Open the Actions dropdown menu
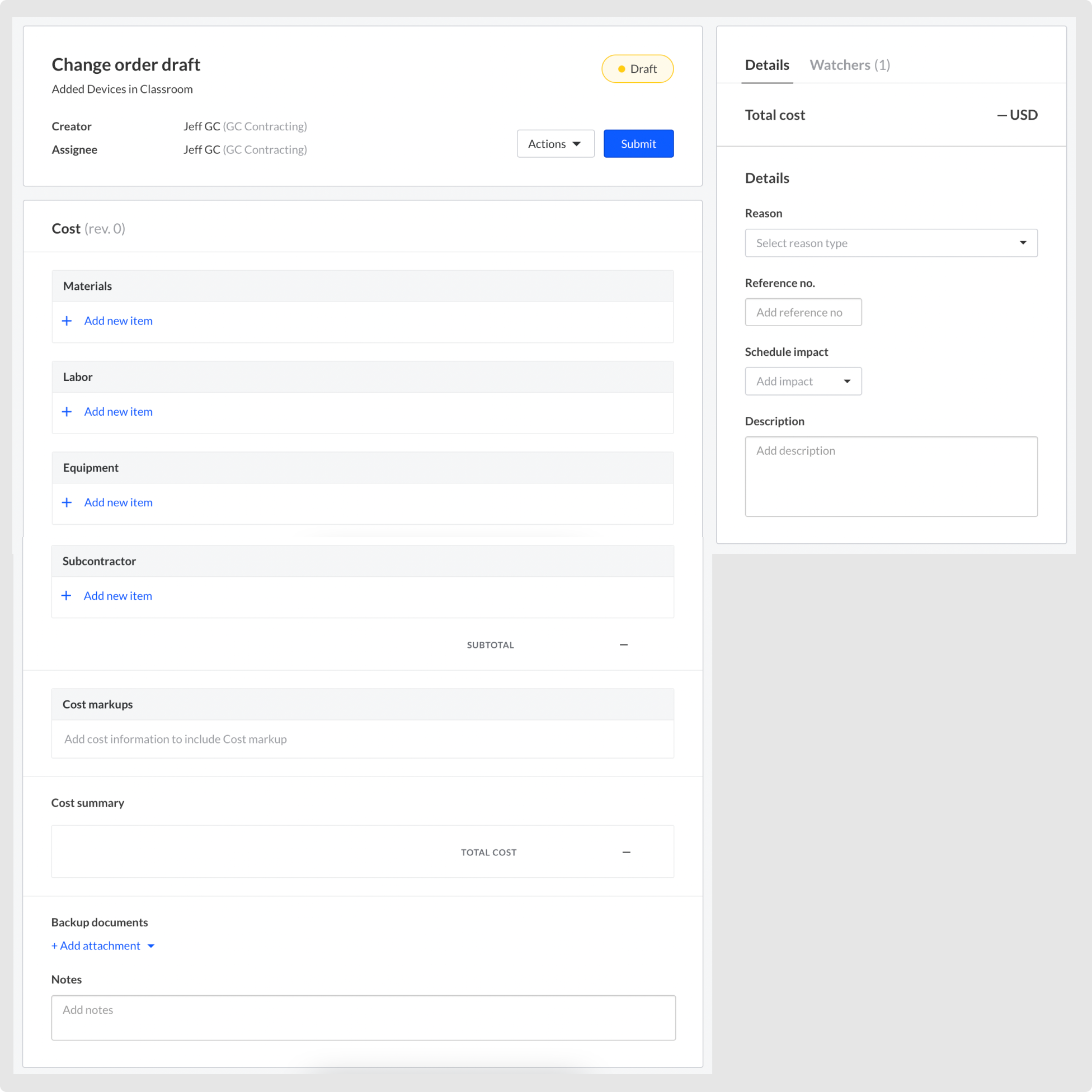 click(555, 144)
